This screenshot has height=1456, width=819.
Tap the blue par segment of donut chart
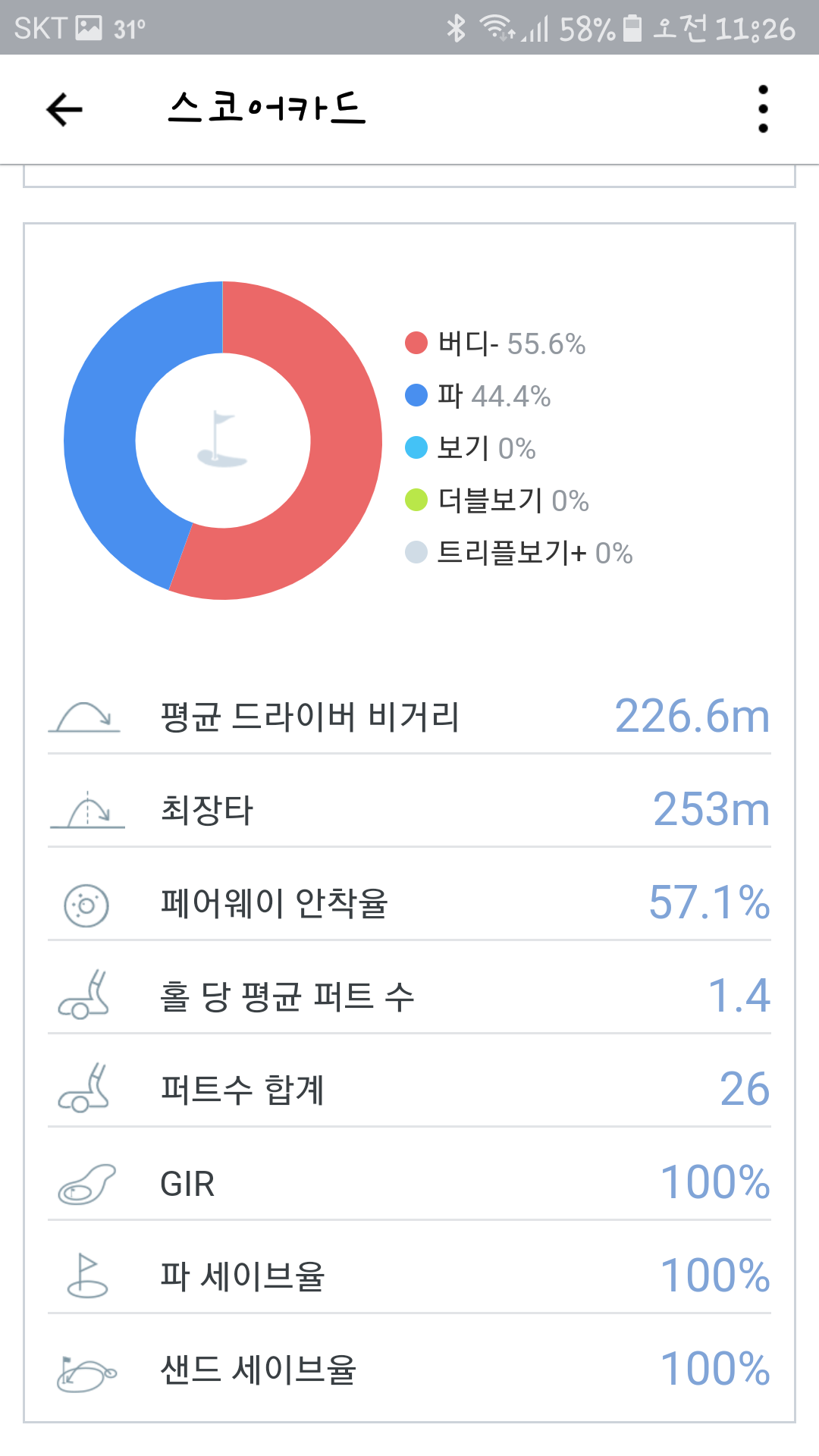tap(106, 425)
